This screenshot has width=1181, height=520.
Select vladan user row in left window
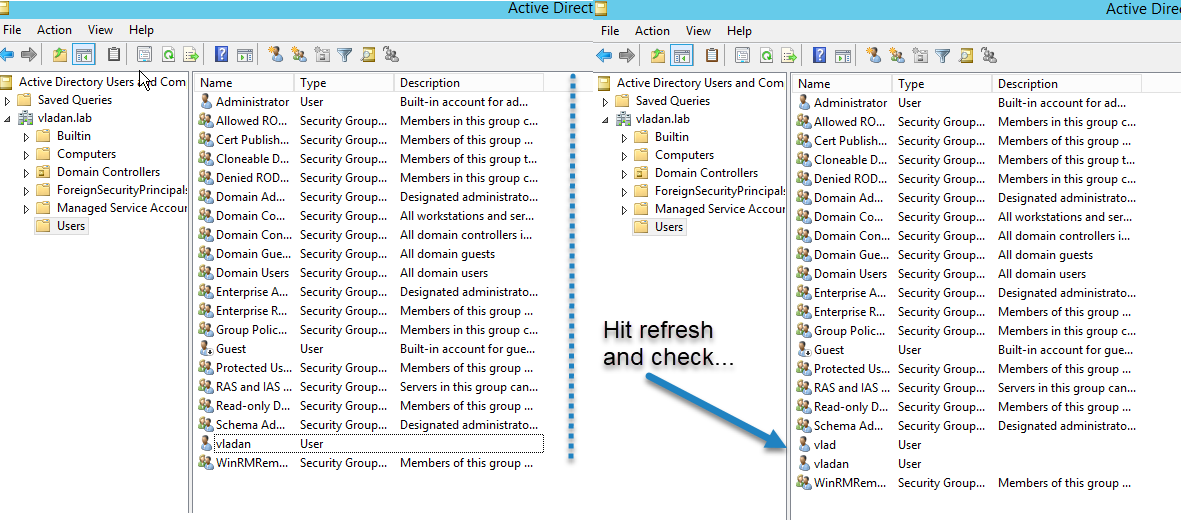pyautogui.click(x=369, y=444)
